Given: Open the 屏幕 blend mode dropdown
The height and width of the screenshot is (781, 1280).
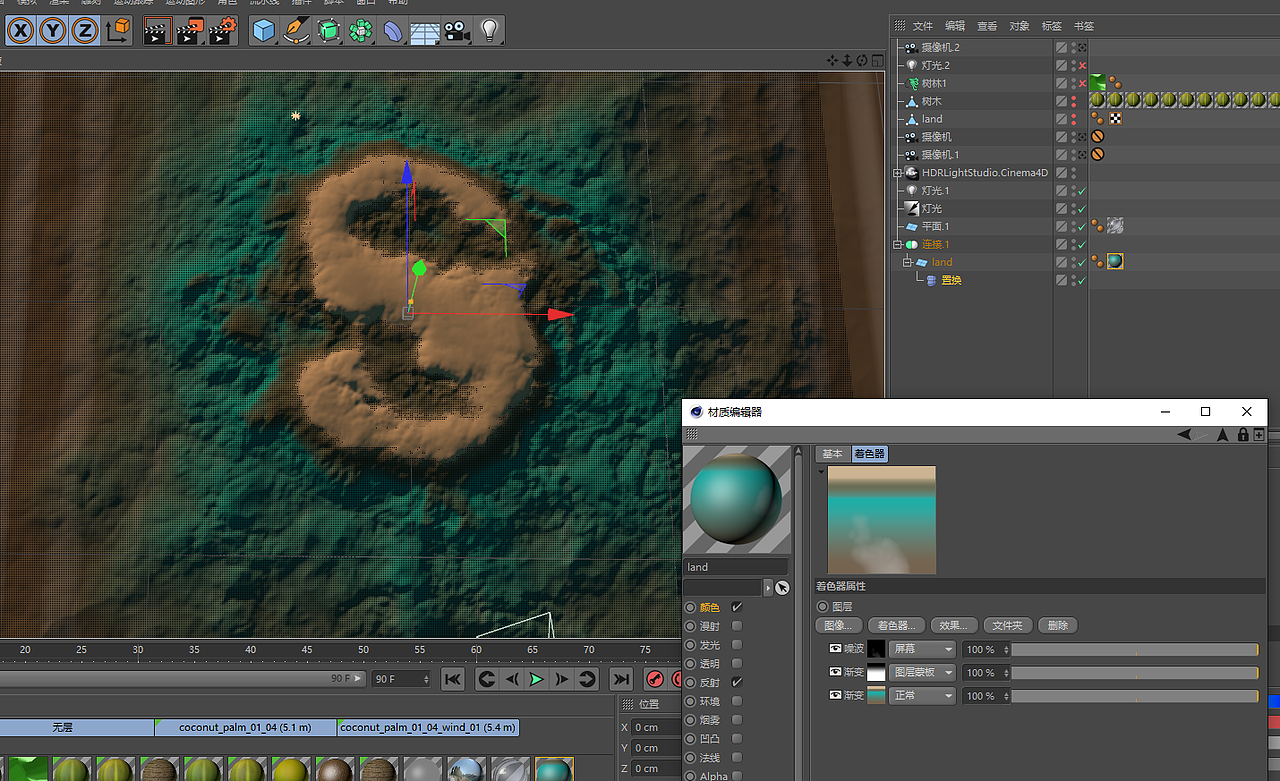Looking at the screenshot, I should click(x=922, y=649).
